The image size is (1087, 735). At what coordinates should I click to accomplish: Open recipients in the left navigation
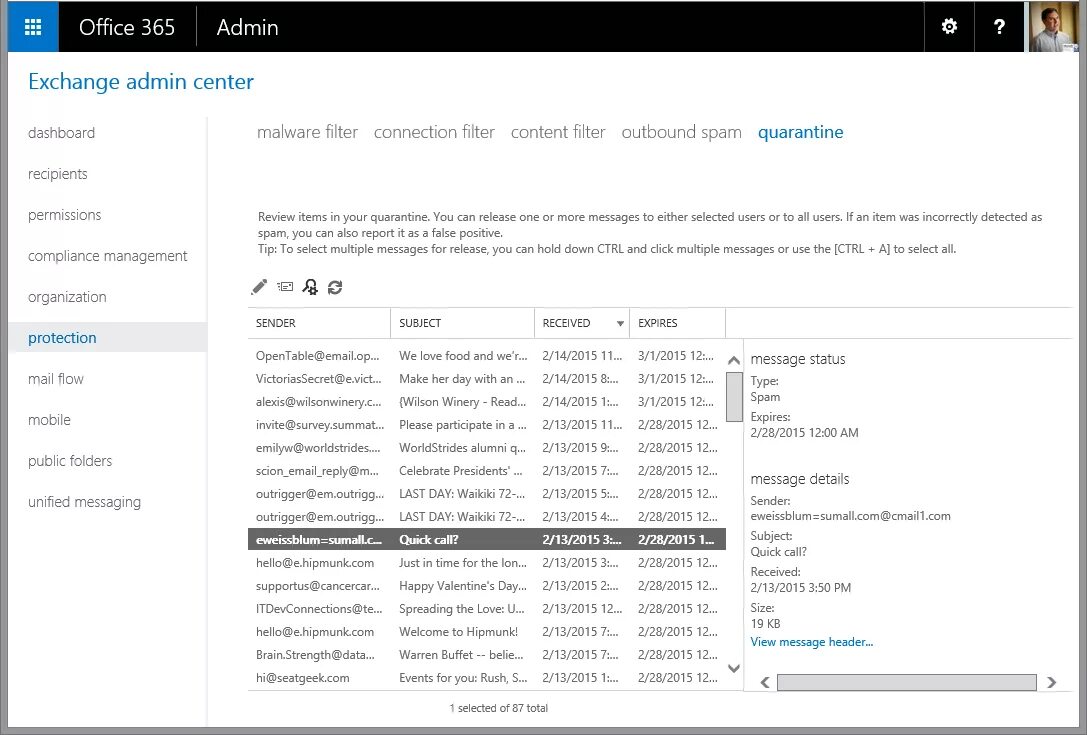tap(58, 173)
